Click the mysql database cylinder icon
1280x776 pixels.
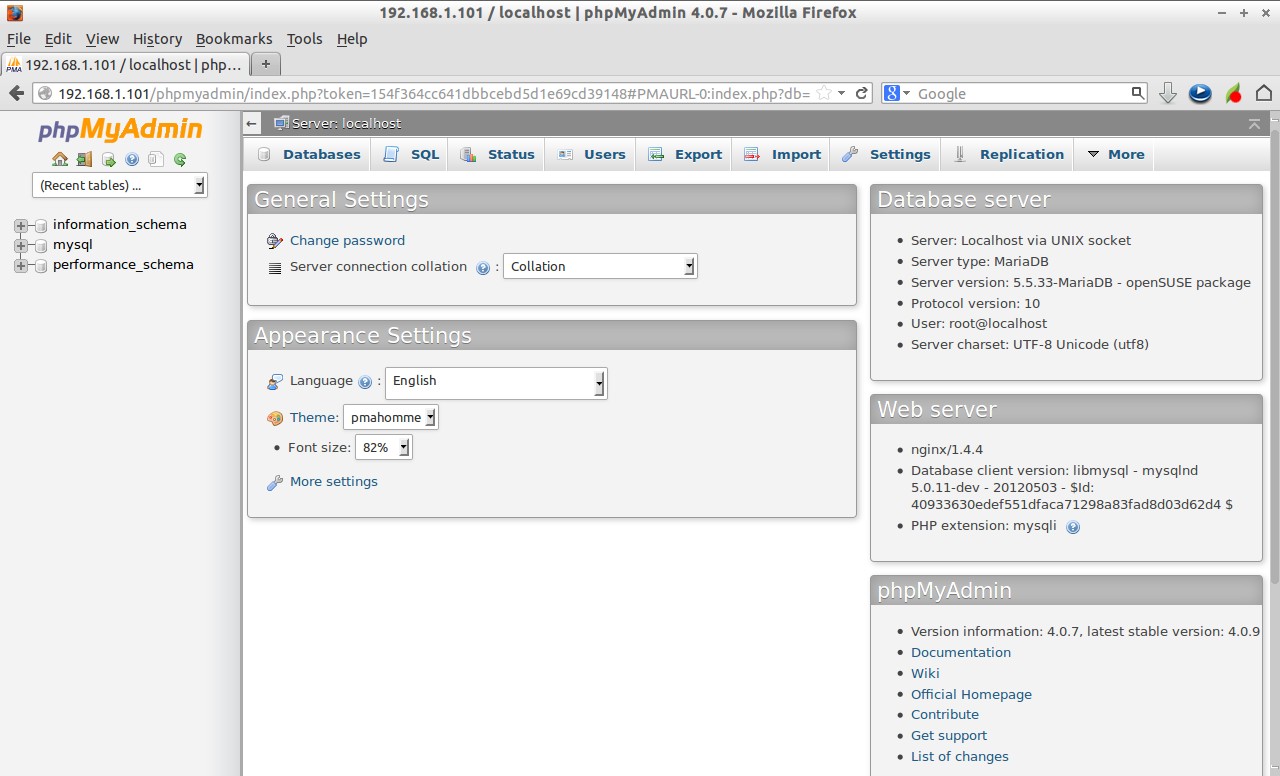tap(41, 245)
